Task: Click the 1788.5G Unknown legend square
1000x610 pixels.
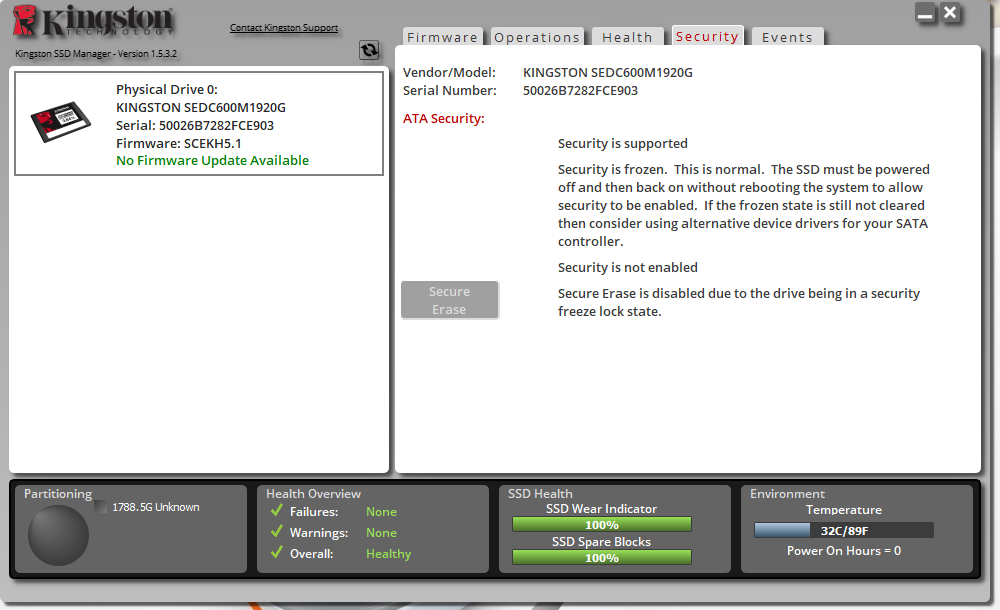Action: click(101, 507)
